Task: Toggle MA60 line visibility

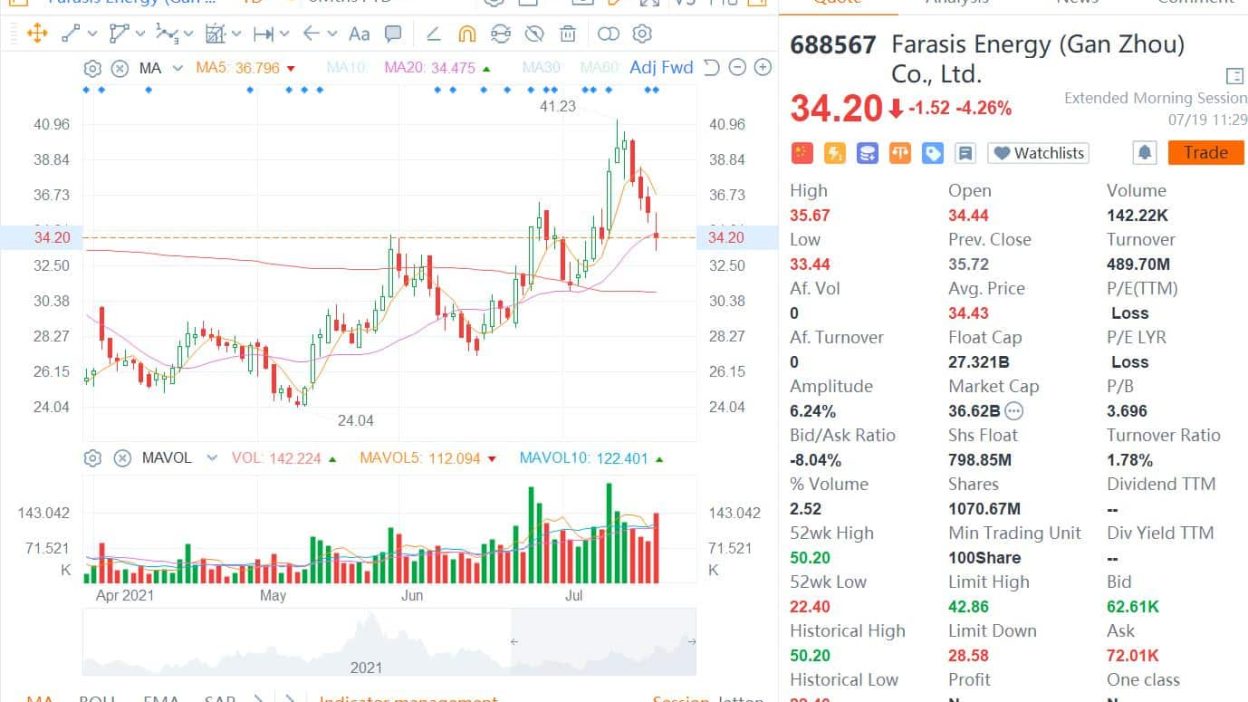Action: (600, 68)
